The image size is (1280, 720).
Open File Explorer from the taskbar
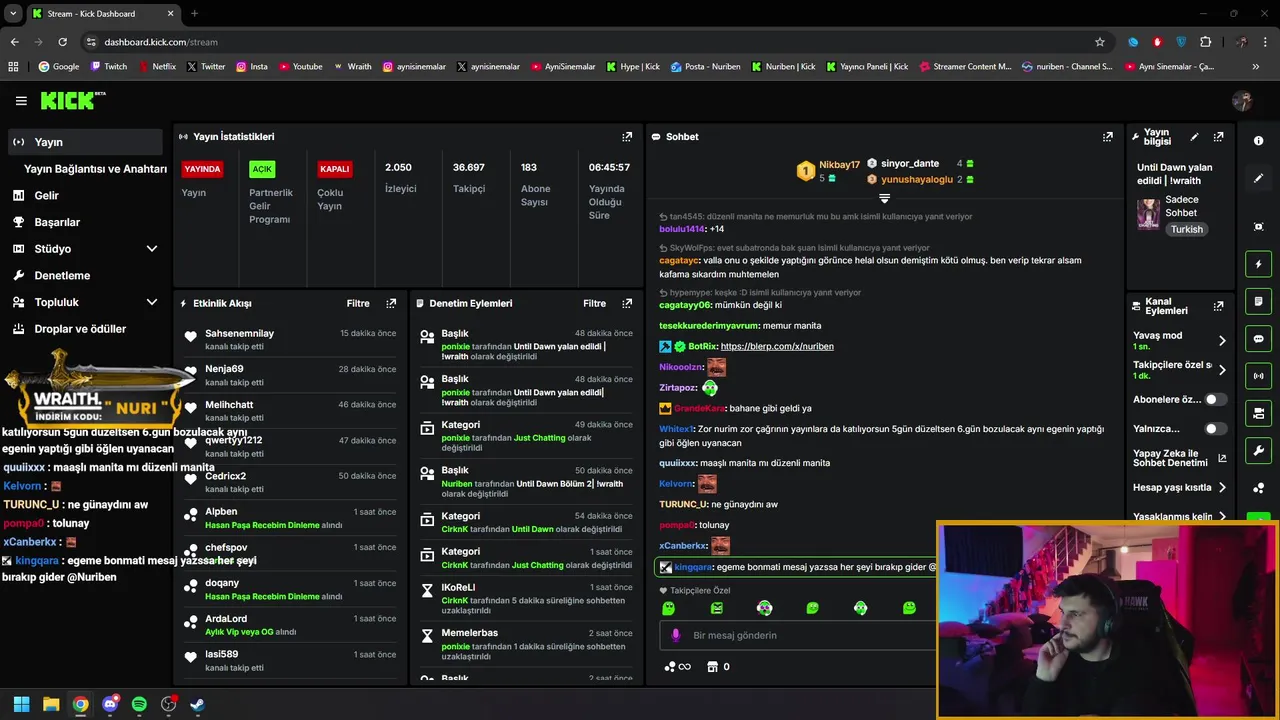point(51,704)
